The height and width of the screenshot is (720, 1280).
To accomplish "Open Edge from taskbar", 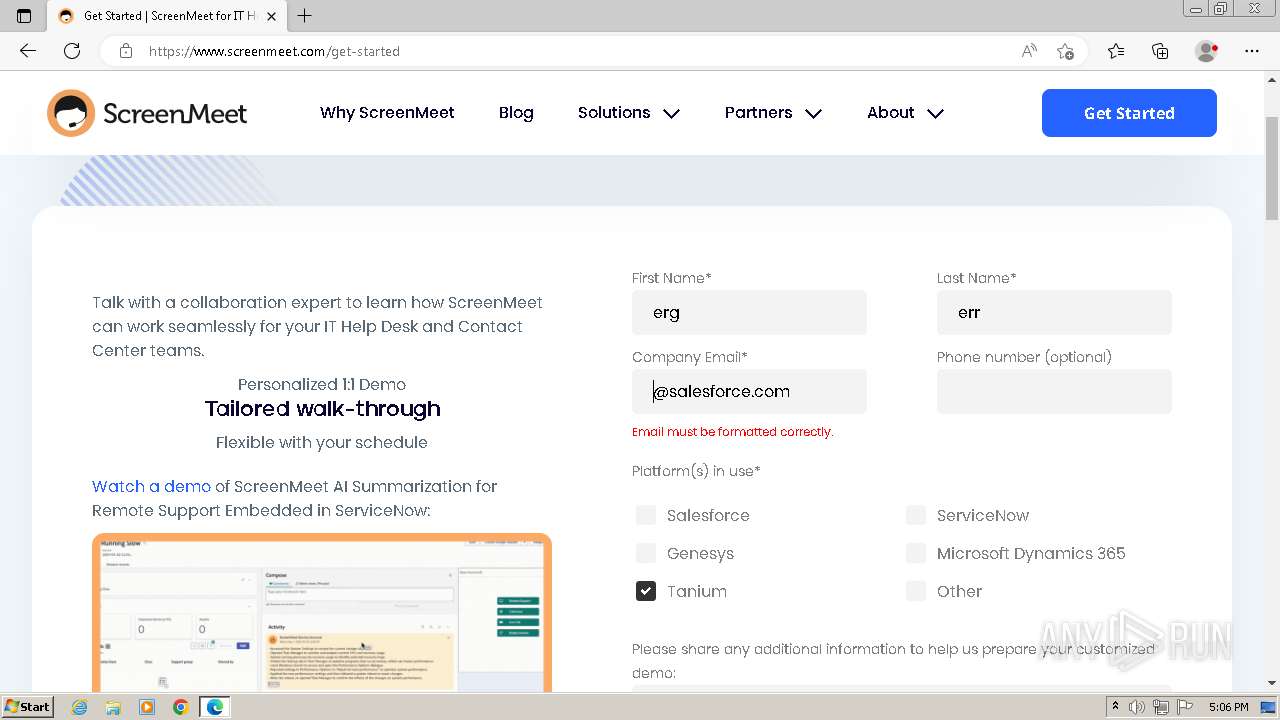I will point(214,707).
